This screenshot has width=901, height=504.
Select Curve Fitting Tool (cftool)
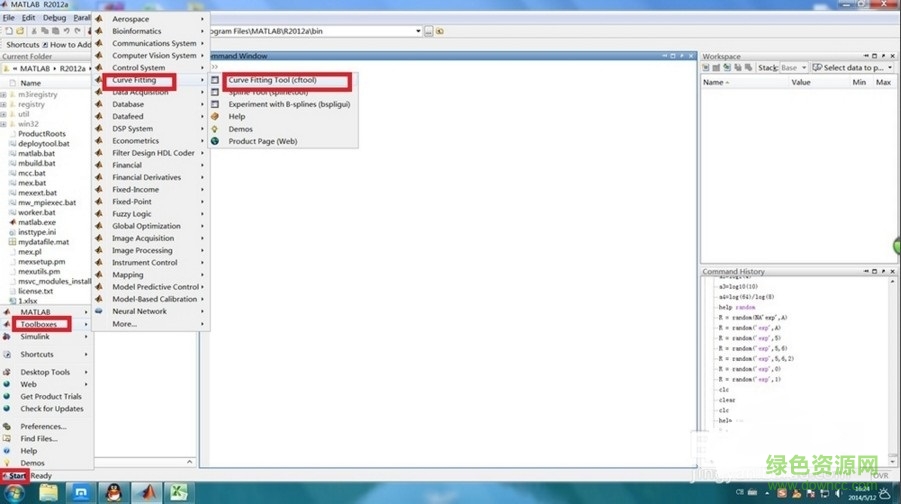(x=272, y=80)
